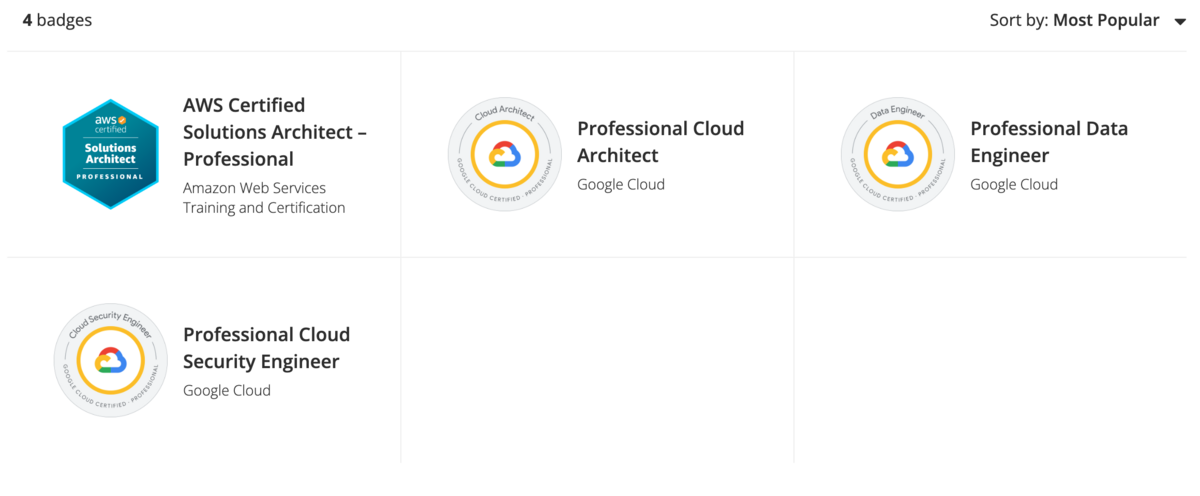This screenshot has width=1200, height=496.
Task: Open the Google Cloud Architect badge image
Action: coord(504,154)
